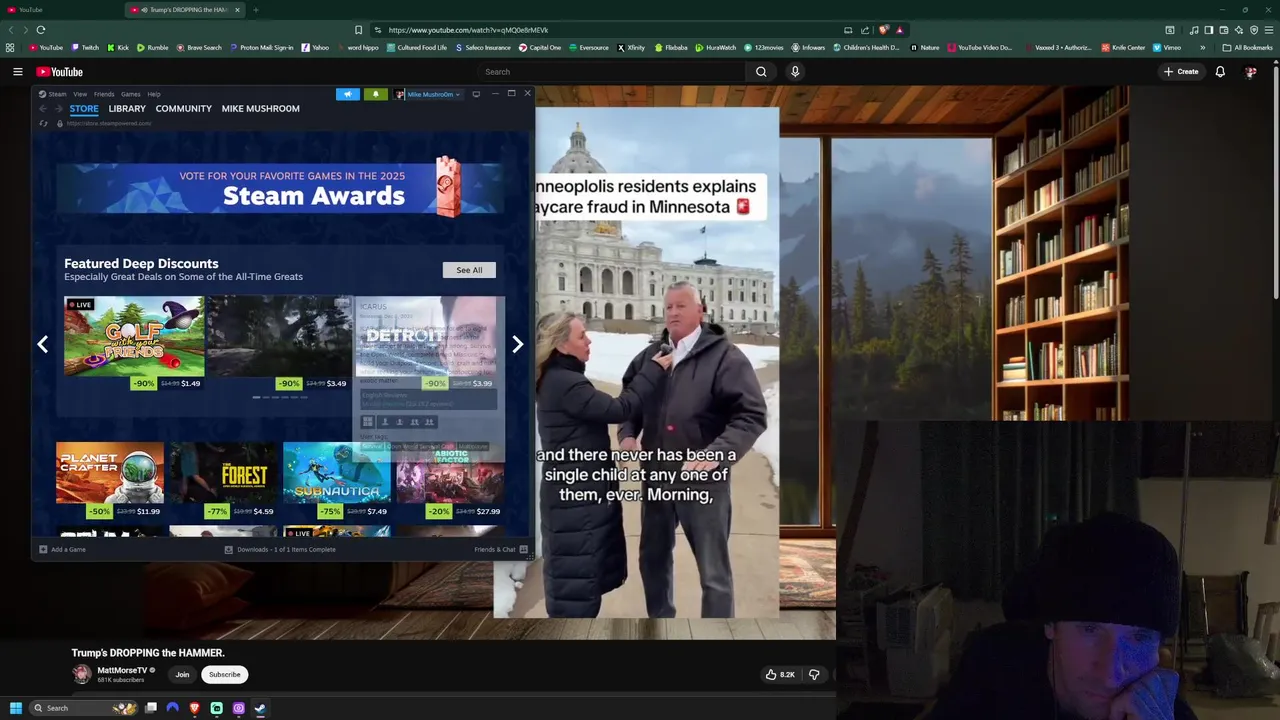Image resolution: width=1280 pixels, height=720 pixels.
Task: Select the Steam STORE tab
Action: [84, 108]
